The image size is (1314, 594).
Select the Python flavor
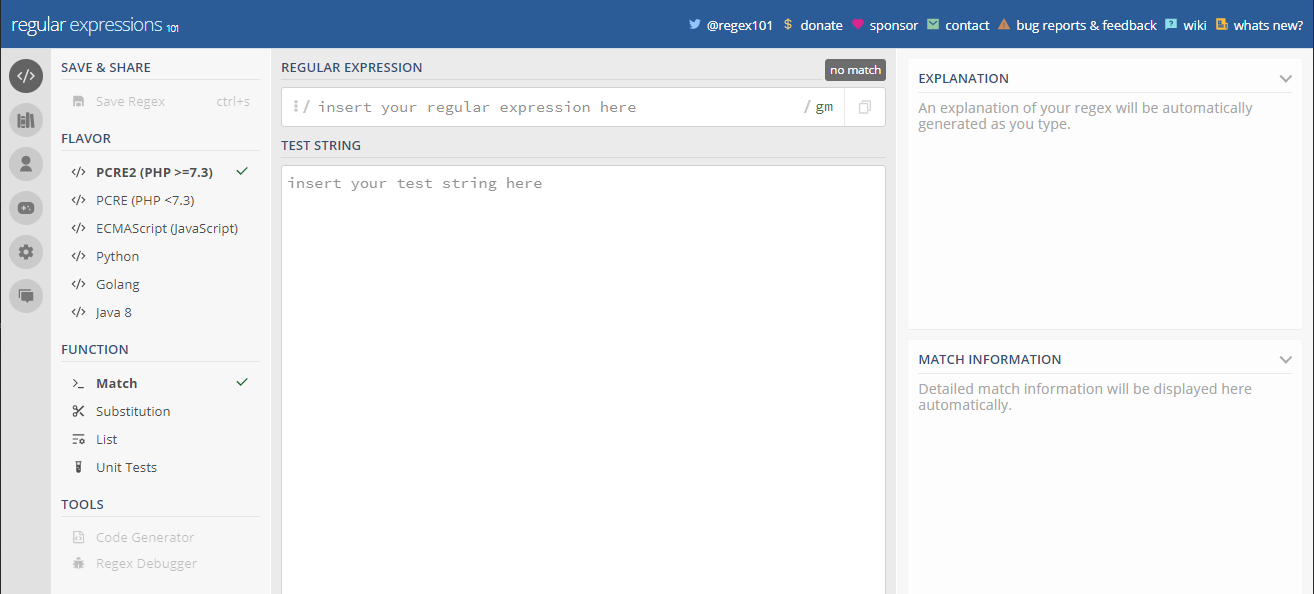pos(119,256)
